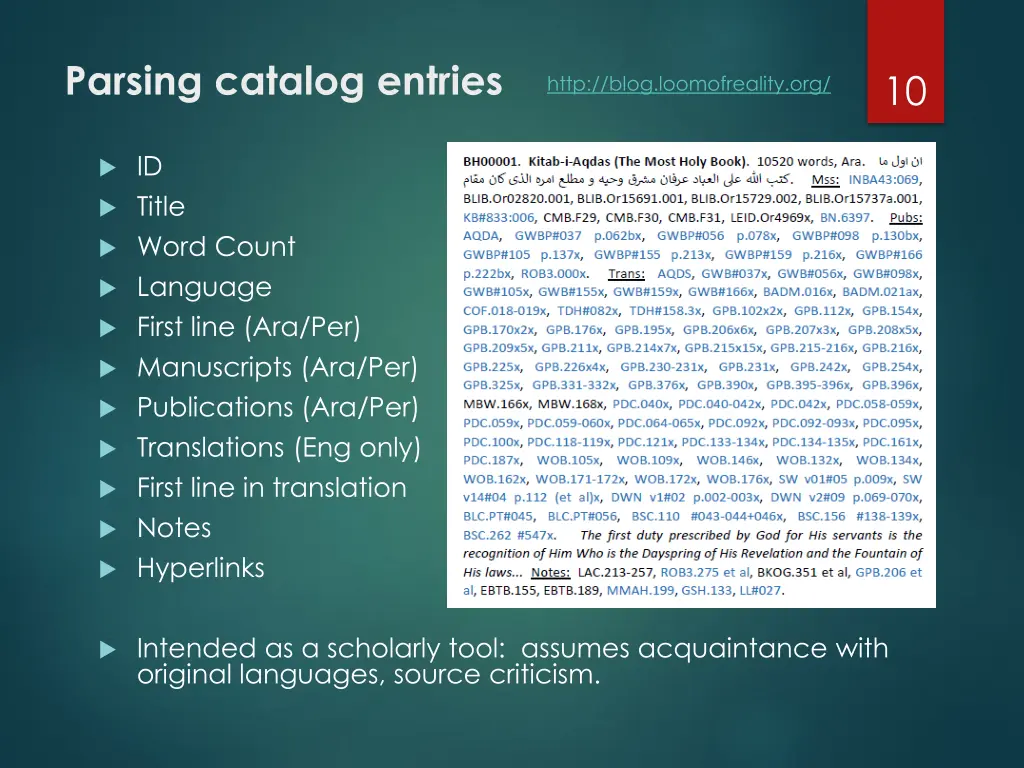
Task: Click the 'EBTB.155' reference
Action: [508, 592]
